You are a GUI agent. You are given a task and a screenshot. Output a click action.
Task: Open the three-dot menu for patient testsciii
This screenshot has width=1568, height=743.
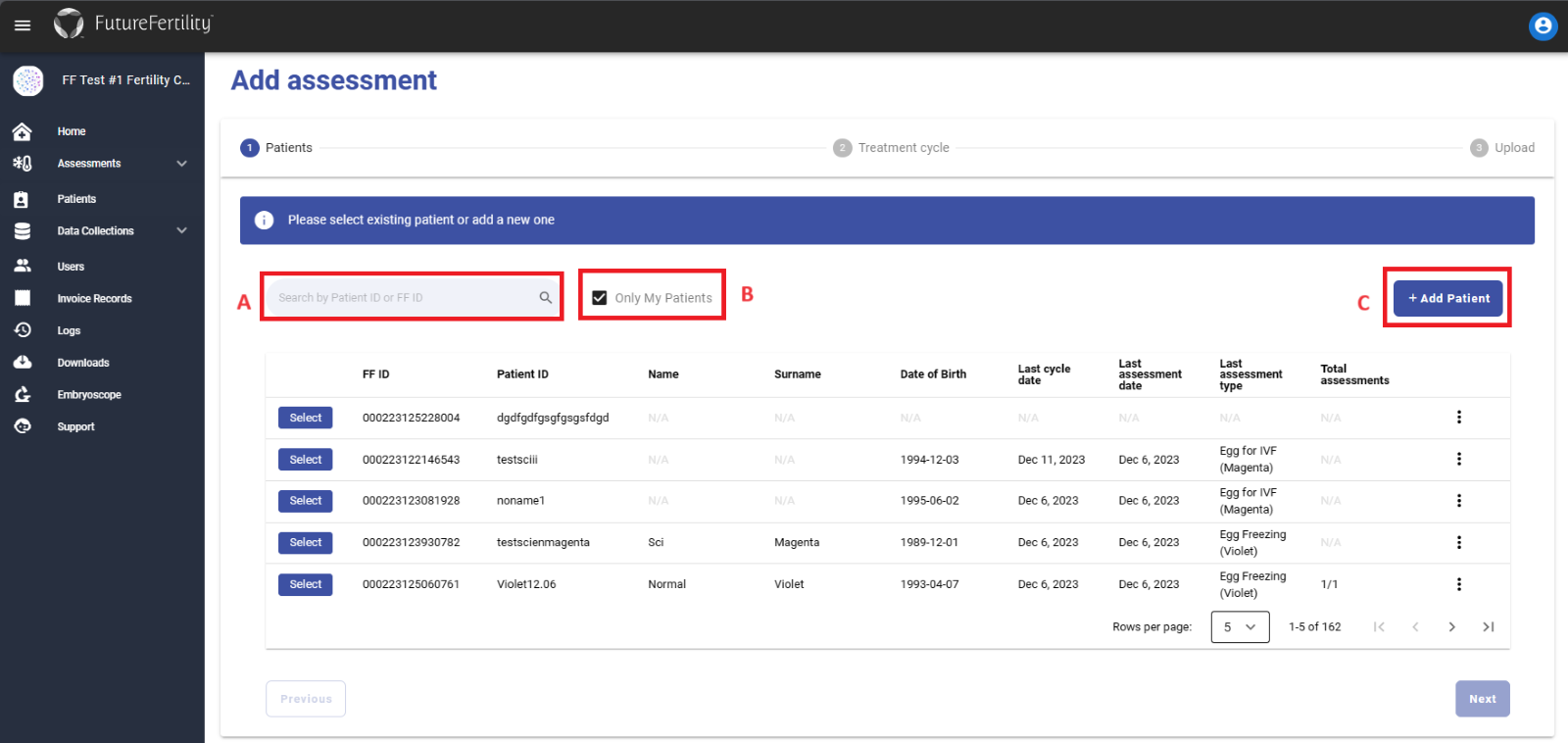[x=1458, y=460]
